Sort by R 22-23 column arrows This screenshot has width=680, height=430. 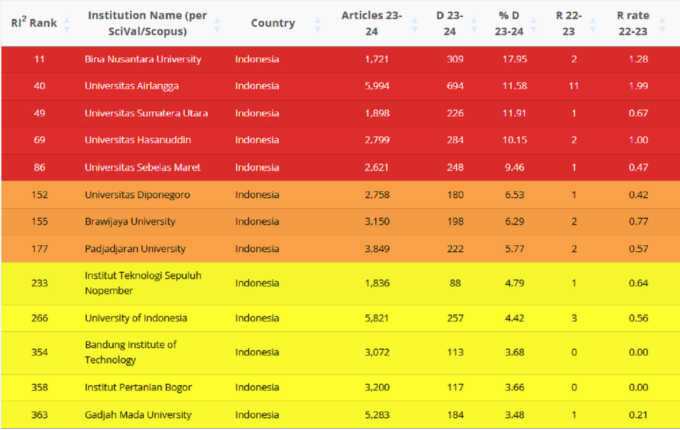[x=593, y=24]
